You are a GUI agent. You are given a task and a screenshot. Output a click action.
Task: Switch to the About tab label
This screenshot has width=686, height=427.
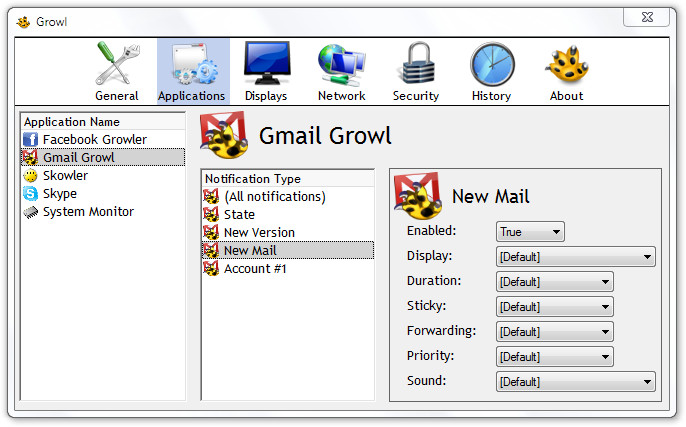pos(567,96)
